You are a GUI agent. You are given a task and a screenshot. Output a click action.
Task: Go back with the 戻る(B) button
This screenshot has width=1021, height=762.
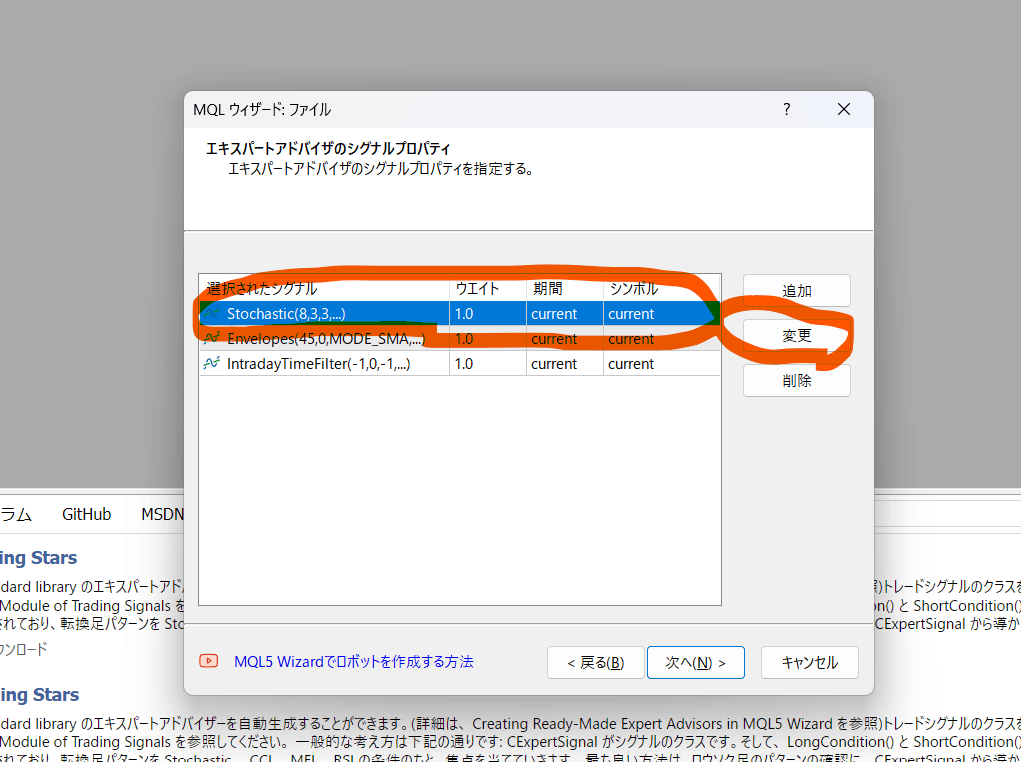(596, 662)
